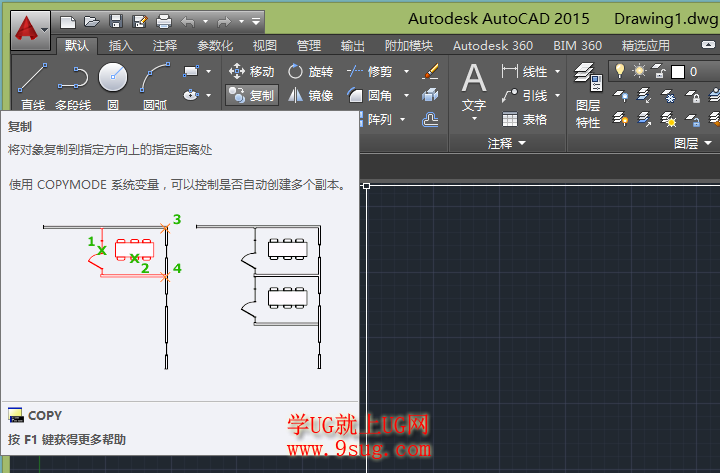Expand the 注释 panel title
720x473 pixels.
506,144
